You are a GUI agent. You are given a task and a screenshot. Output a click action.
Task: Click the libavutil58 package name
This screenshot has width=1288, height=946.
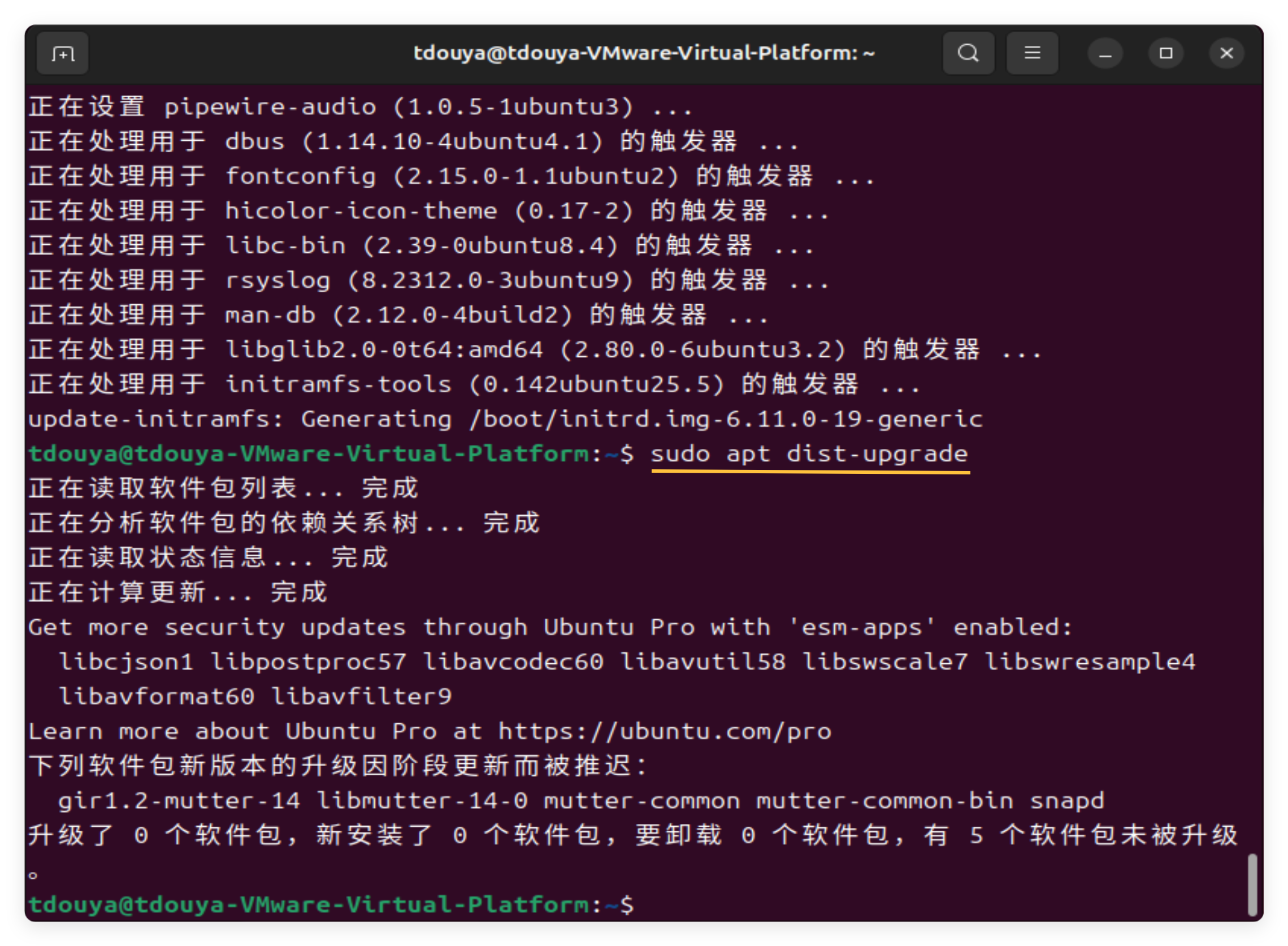(704, 663)
